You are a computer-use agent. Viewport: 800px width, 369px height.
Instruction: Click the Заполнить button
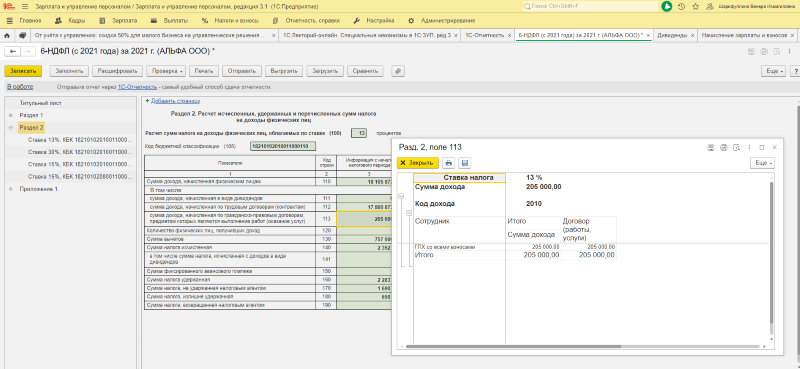point(69,71)
